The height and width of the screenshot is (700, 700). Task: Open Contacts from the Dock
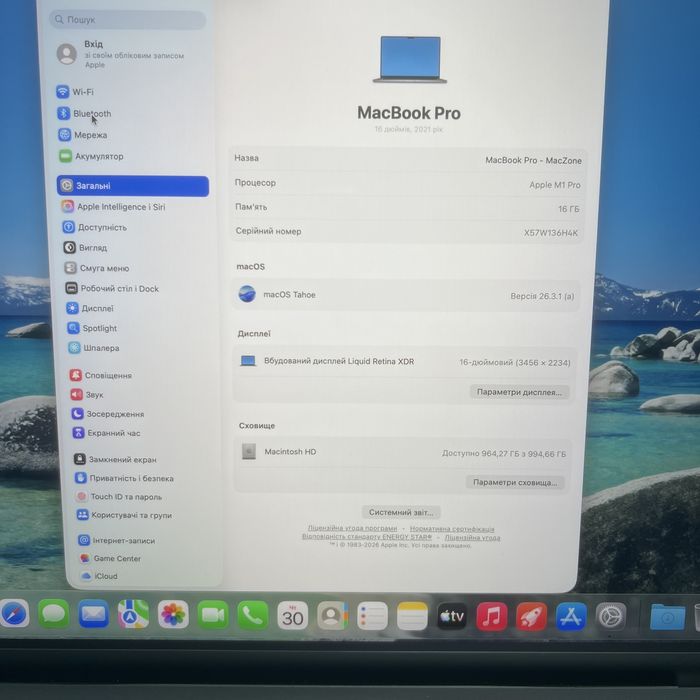[332, 616]
